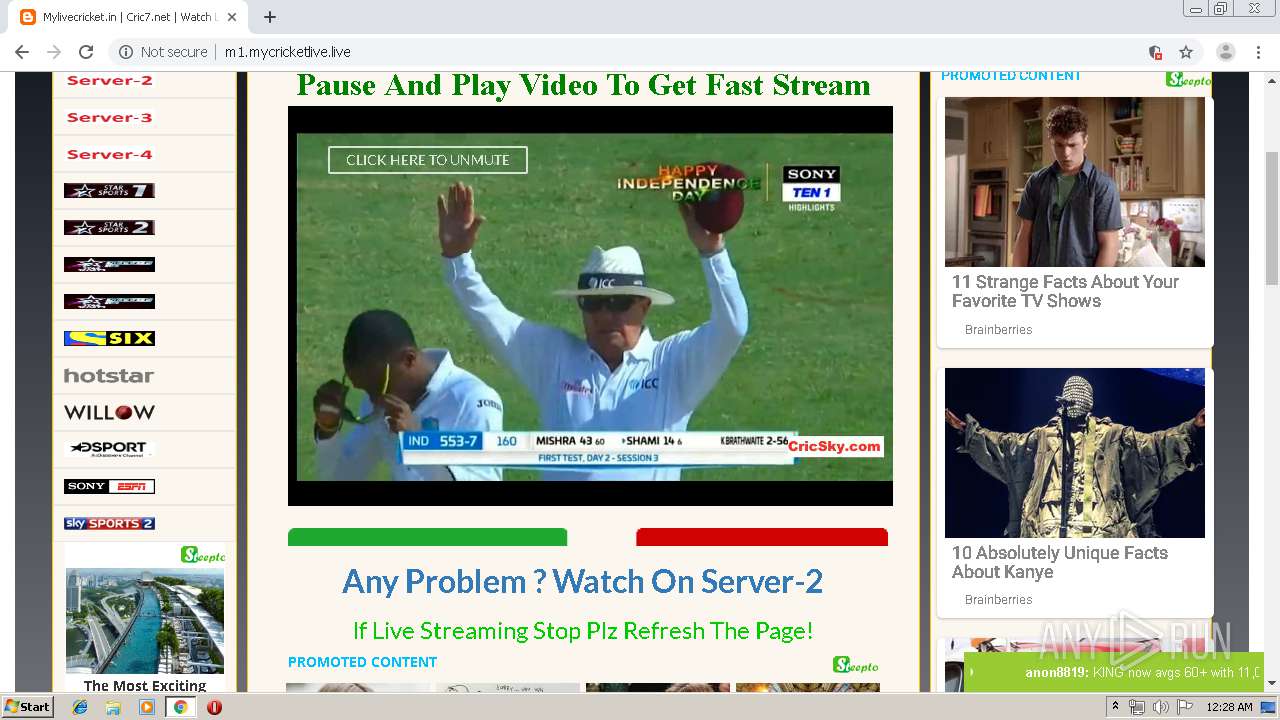The image size is (1280, 720).
Task: Open the Windows Start button
Action: coord(27,706)
